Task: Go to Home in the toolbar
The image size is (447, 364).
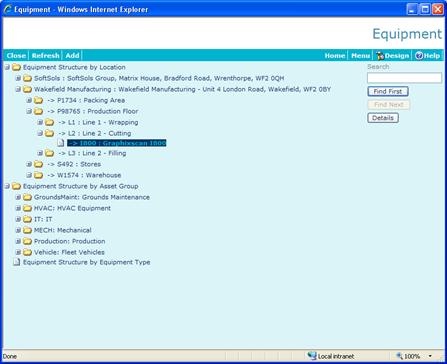Action: point(335,56)
